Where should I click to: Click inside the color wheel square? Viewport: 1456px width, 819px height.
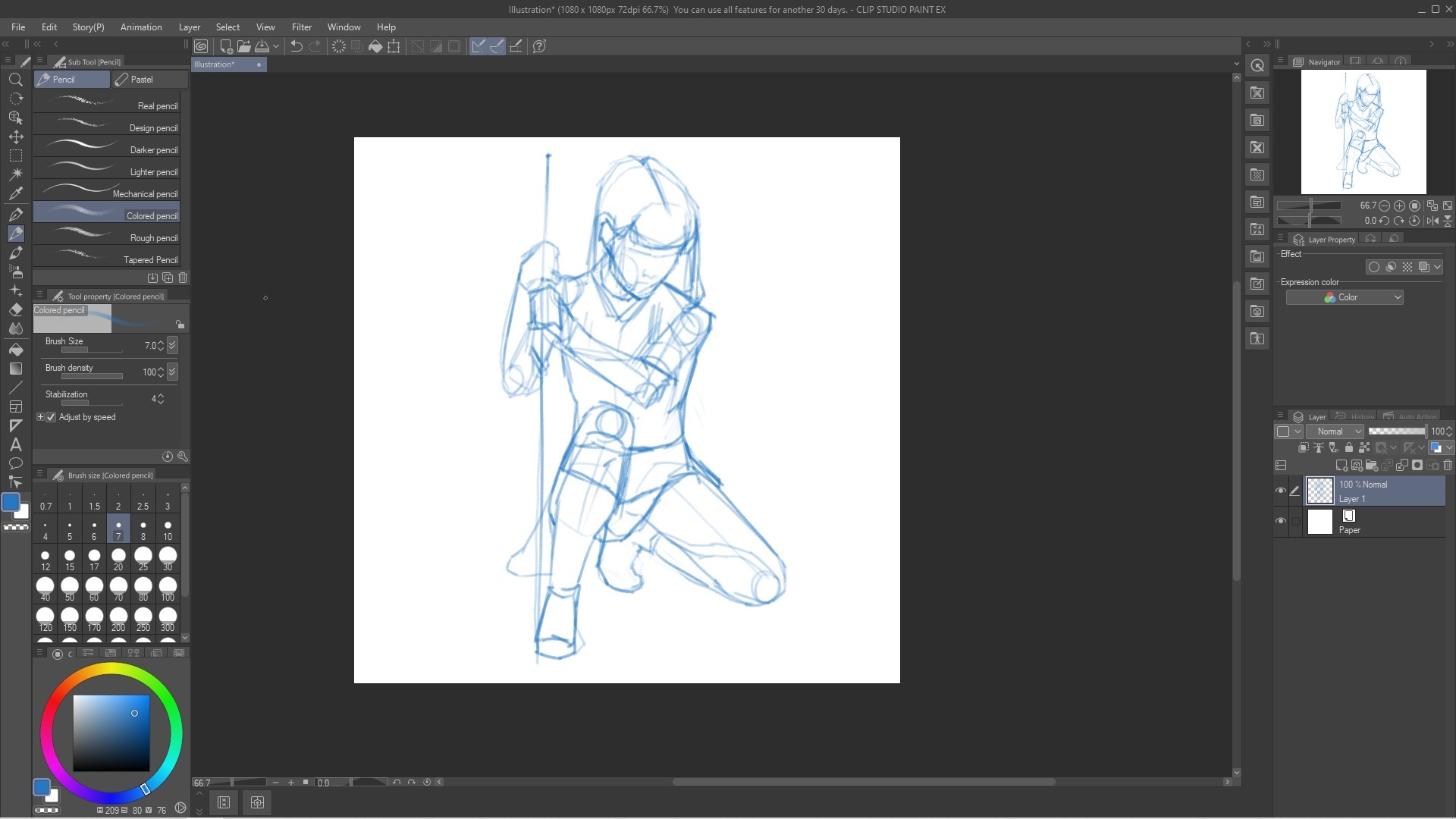pyautogui.click(x=111, y=733)
